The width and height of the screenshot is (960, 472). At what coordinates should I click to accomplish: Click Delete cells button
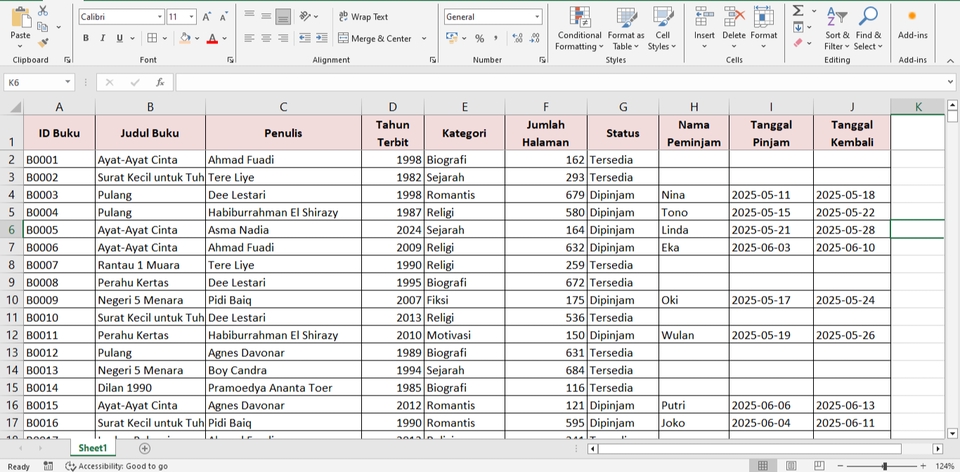pyautogui.click(x=734, y=28)
